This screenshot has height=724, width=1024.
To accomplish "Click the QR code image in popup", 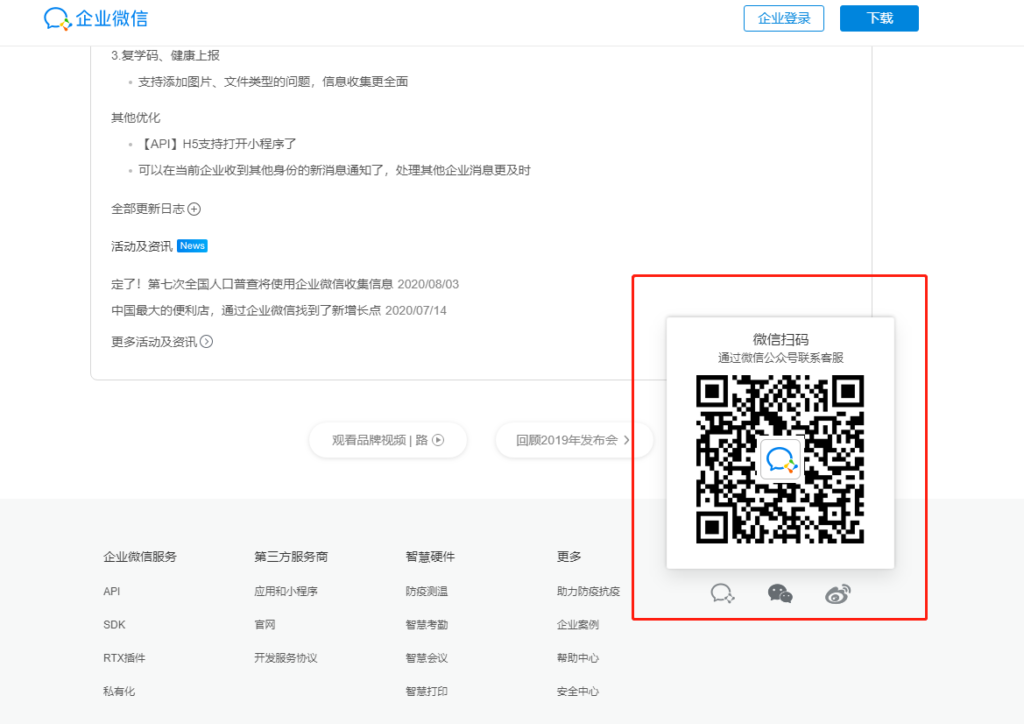I will (780, 459).
